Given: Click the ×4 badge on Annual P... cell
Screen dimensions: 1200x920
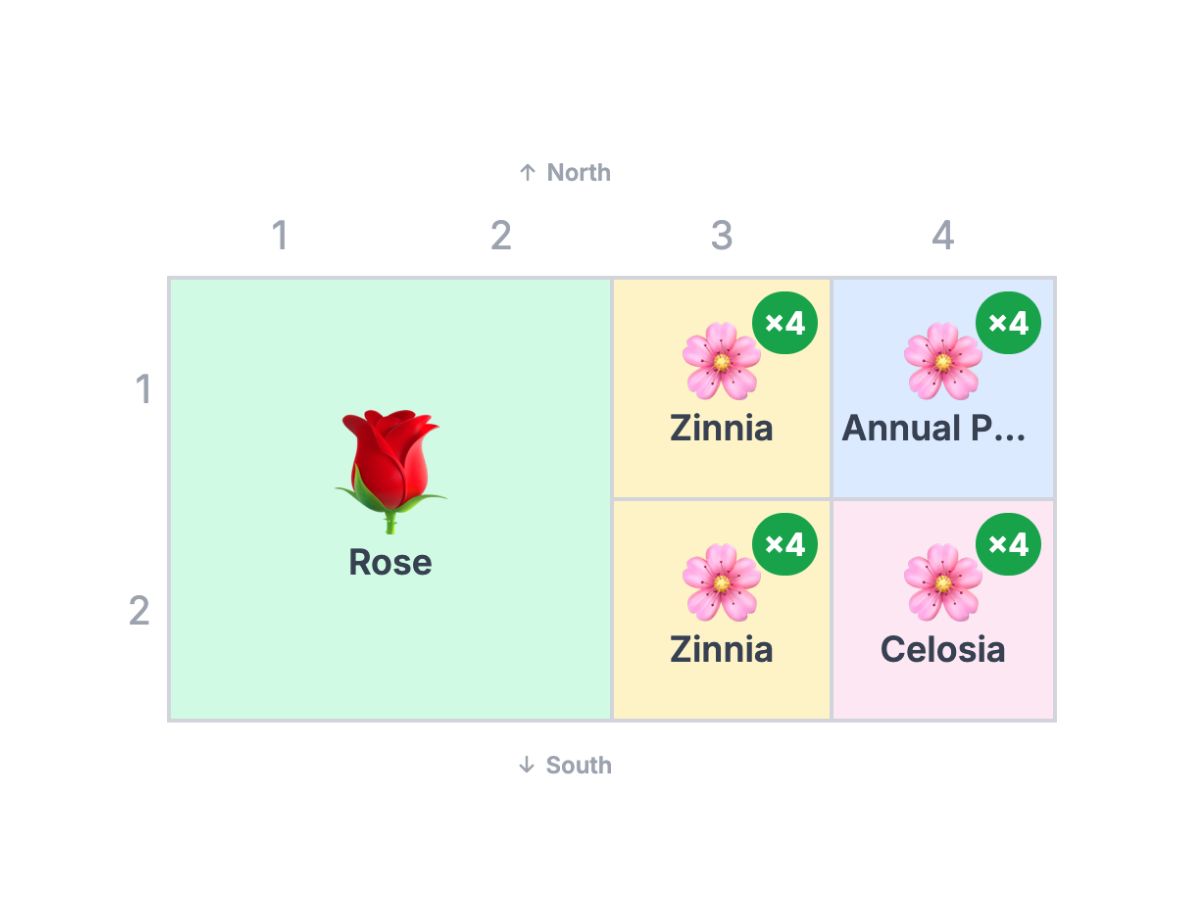Looking at the screenshot, I should coord(1008,323).
